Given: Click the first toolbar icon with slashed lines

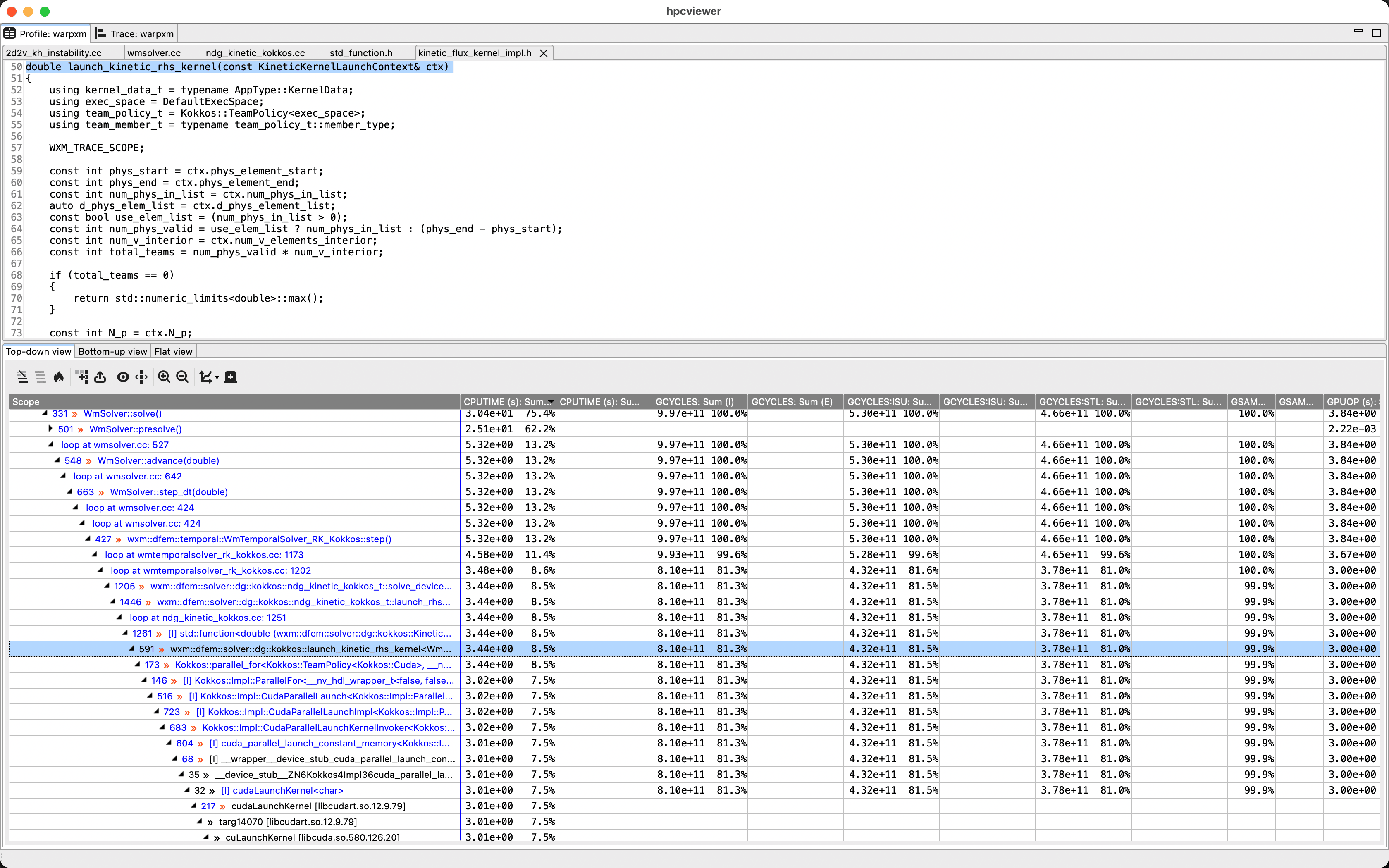Looking at the screenshot, I should tap(22, 377).
